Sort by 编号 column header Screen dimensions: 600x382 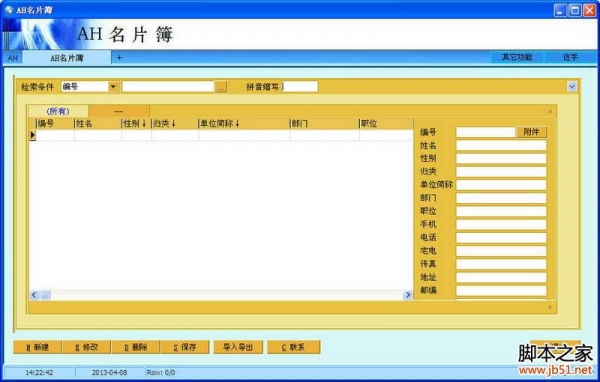click(x=55, y=124)
